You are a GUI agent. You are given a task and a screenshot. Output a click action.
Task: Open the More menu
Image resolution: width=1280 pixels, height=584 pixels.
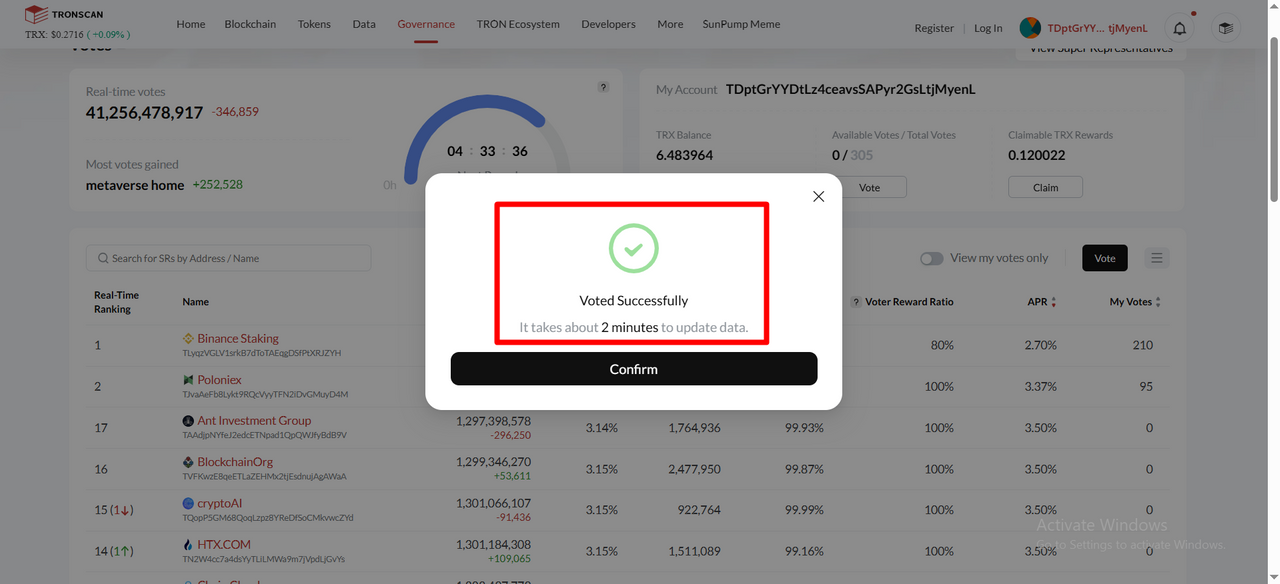click(670, 24)
